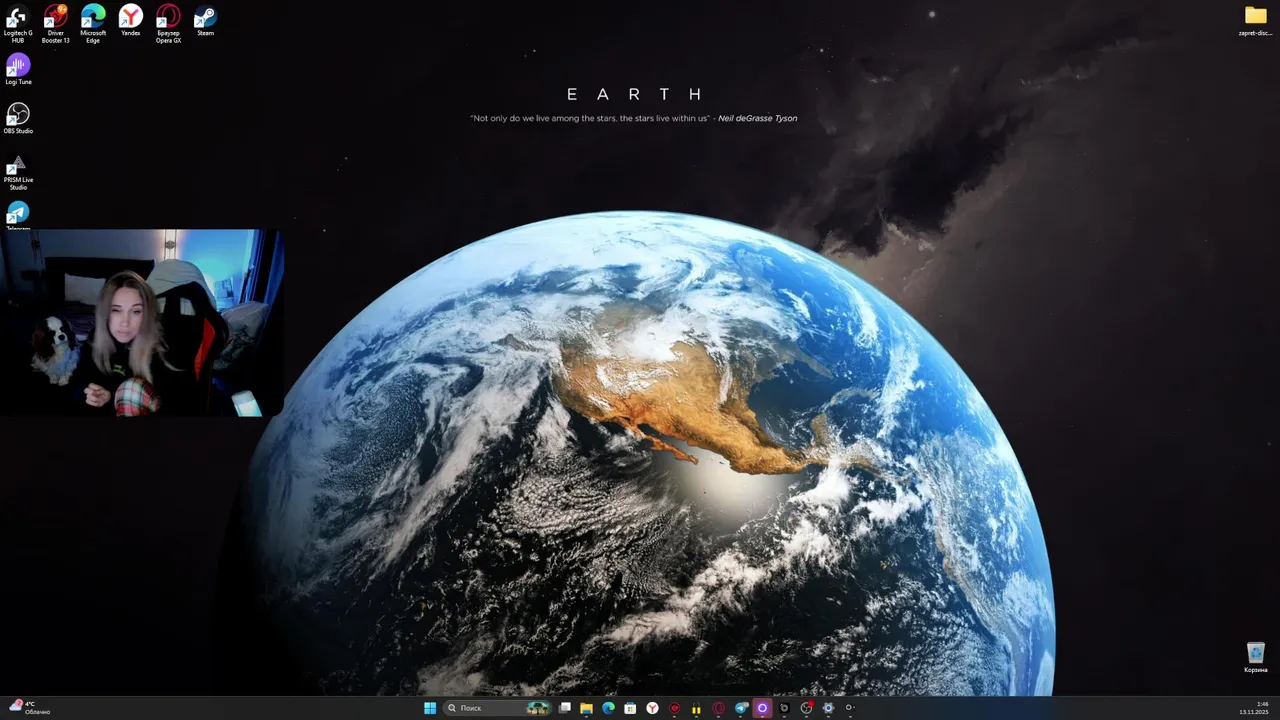The height and width of the screenshot is (720, 1280).
Task: Select the Opera GX browser desktop icon
Action: coord(168,23)
